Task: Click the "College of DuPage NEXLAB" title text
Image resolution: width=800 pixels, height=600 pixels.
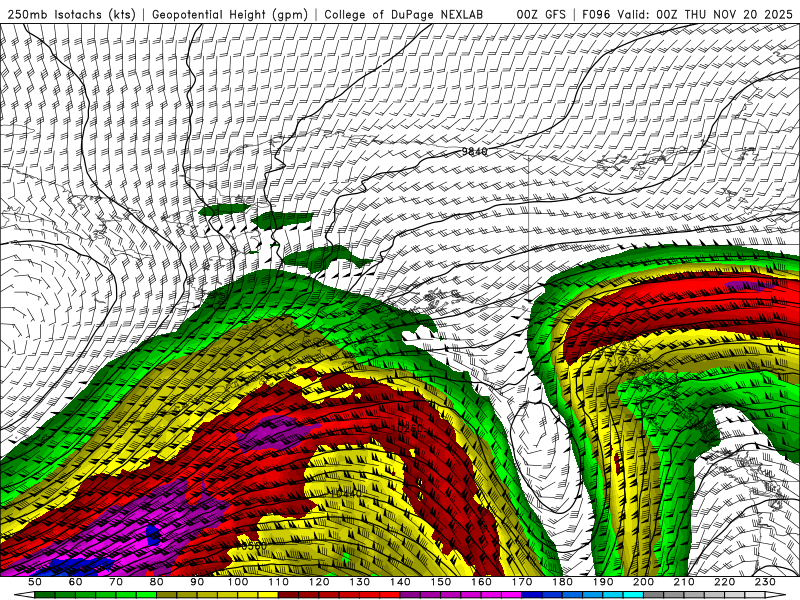Action: pos(404,14)
